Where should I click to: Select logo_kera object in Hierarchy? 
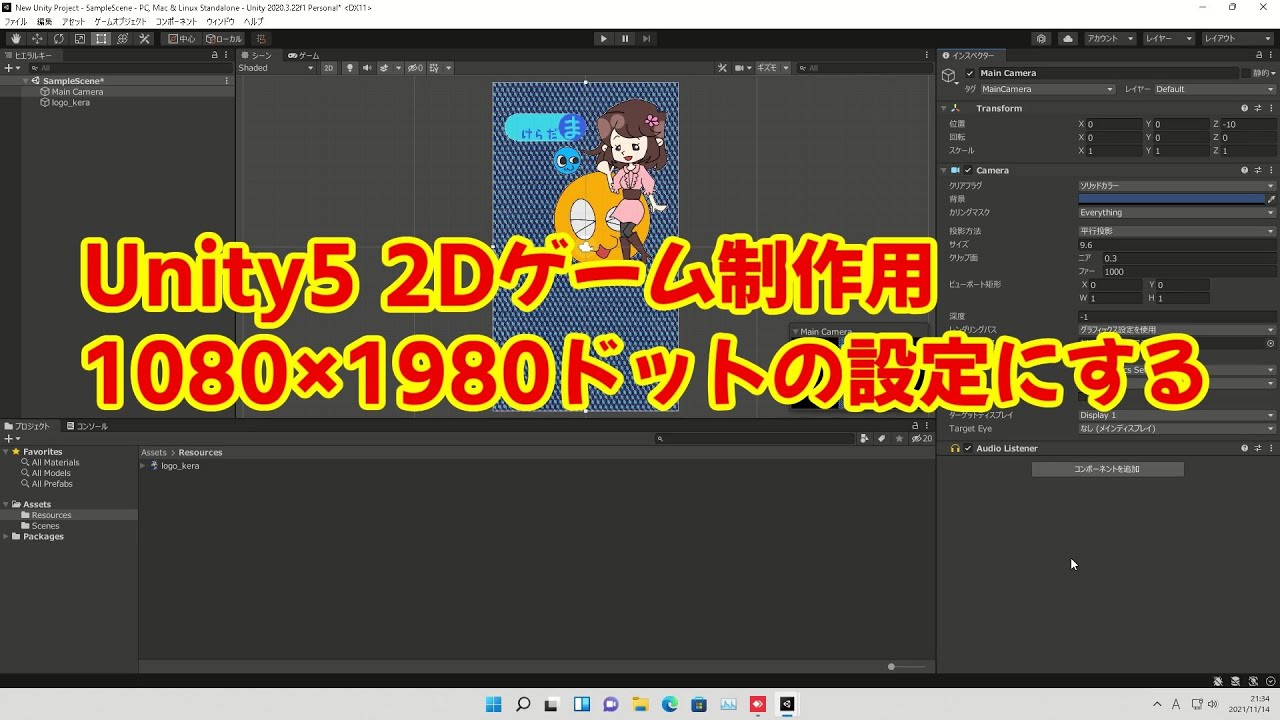[70, 102]
